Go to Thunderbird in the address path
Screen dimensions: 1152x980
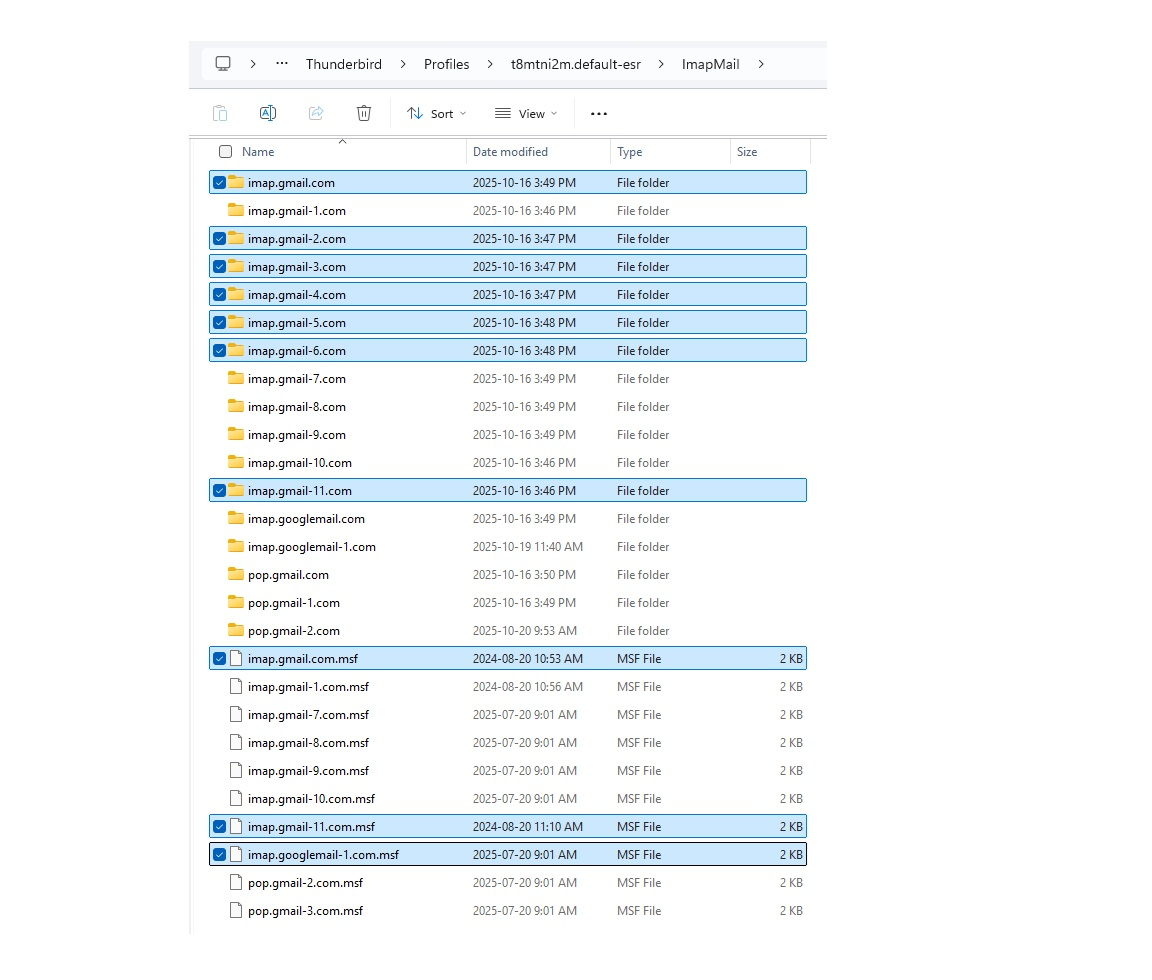[343, 64]
